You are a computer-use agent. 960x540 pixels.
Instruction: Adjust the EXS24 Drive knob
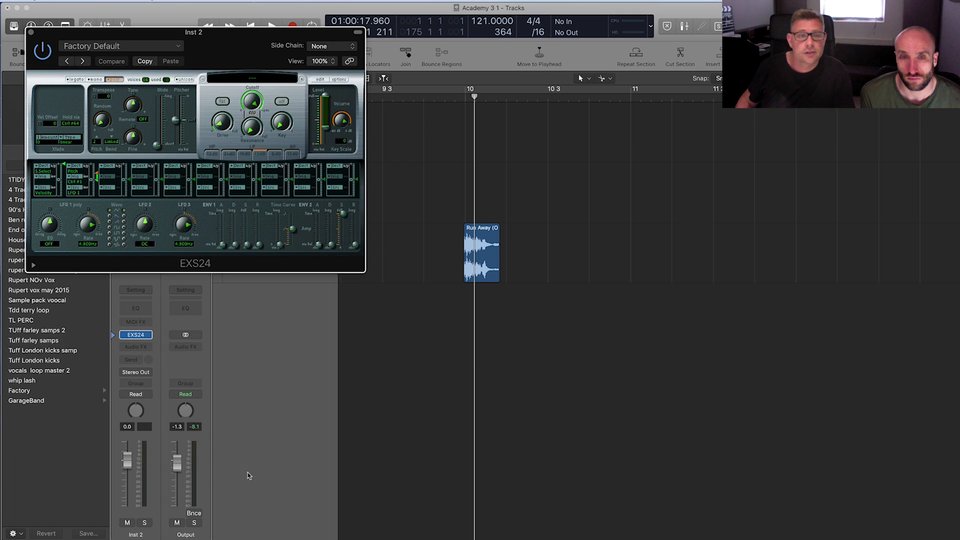222,122
